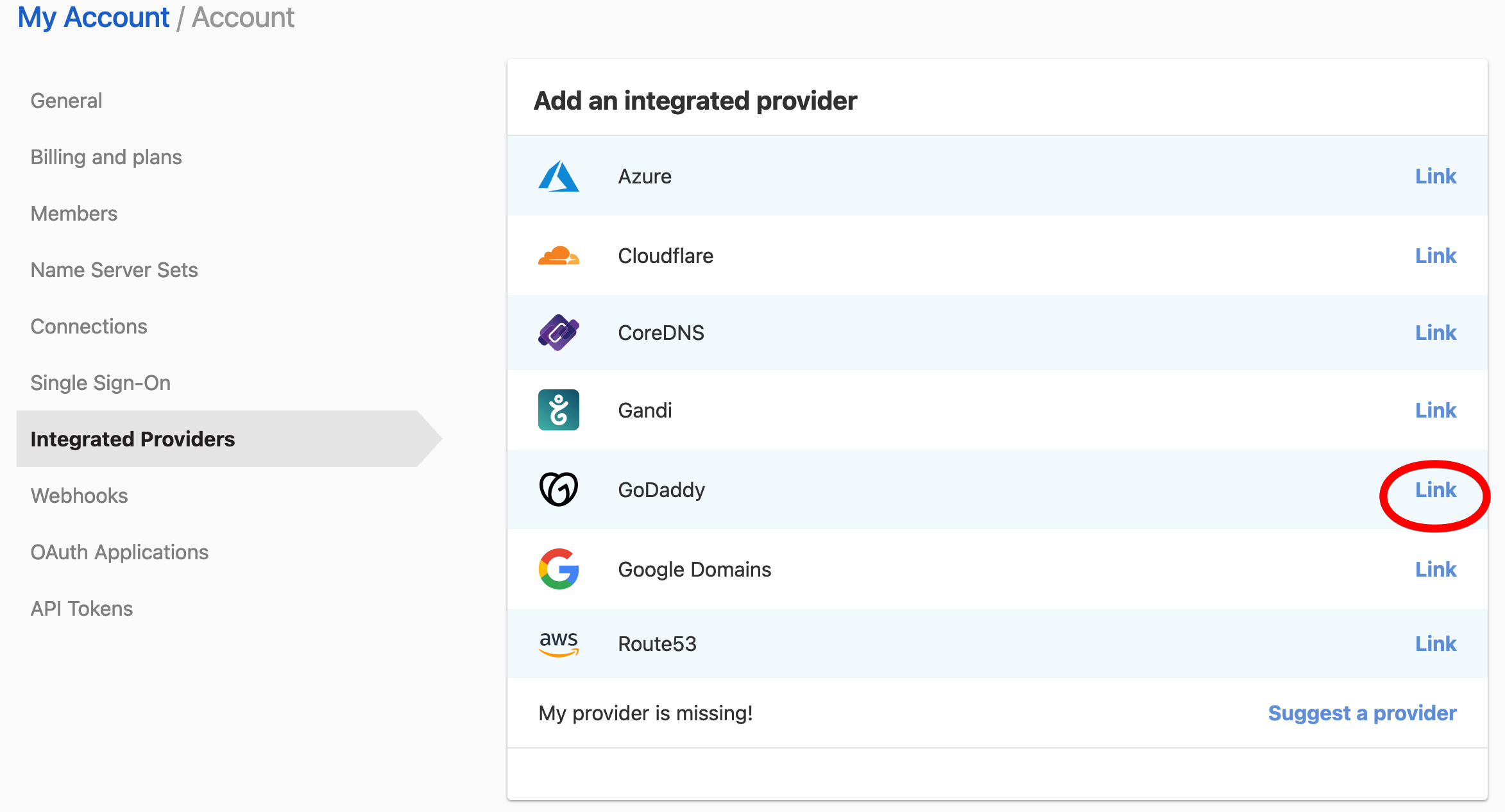
Task: Link the Azure provider
Action: (1436, 176)
